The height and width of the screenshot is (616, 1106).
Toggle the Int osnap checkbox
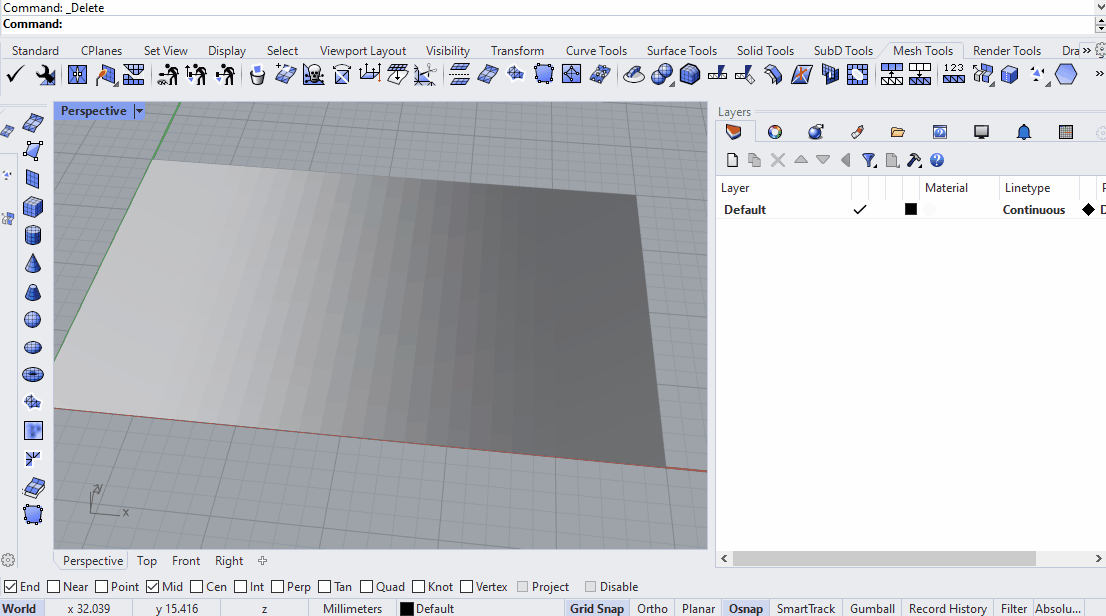tap(241, 586)
